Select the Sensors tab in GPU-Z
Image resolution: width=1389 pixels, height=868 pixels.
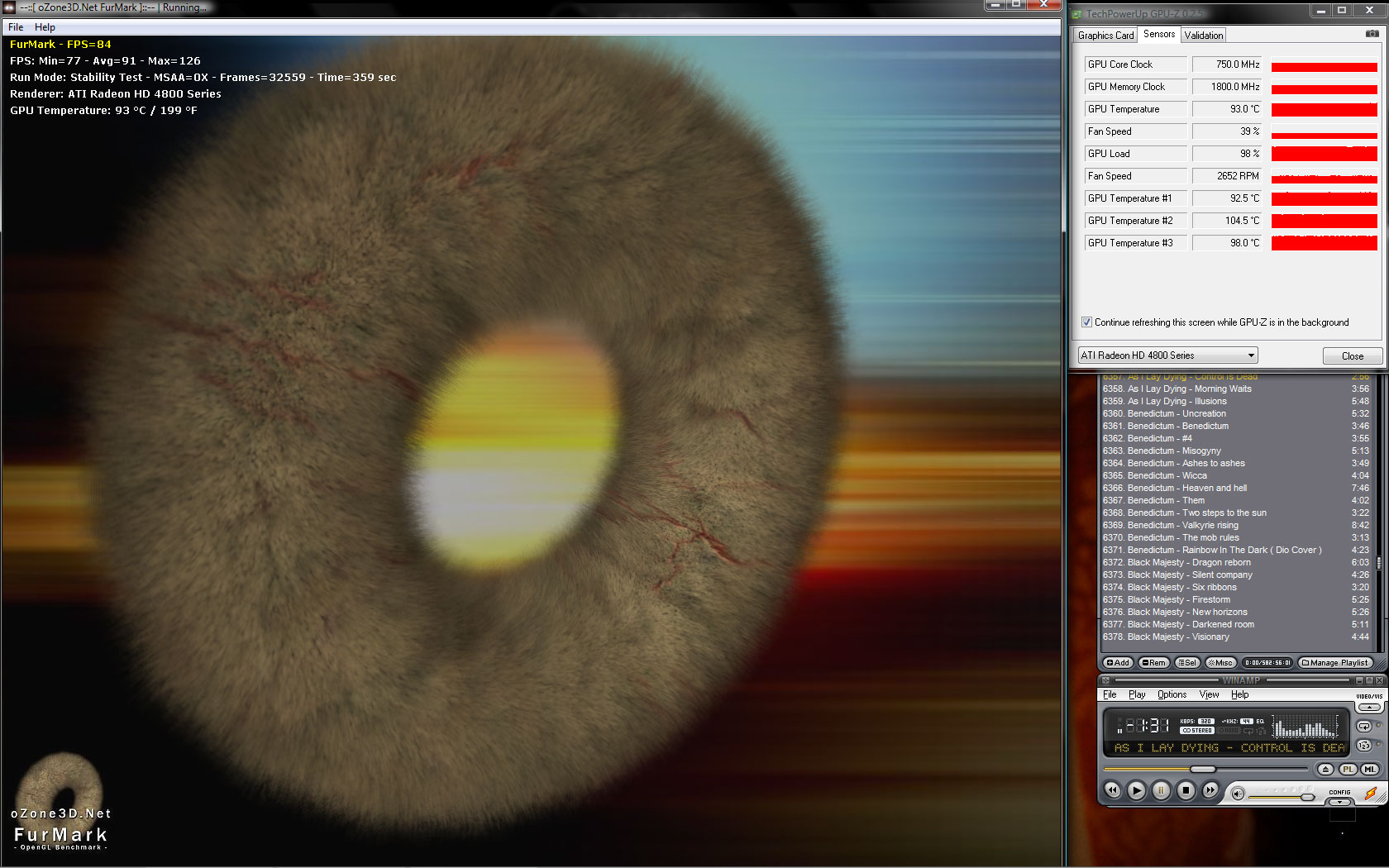[1158, 34]
